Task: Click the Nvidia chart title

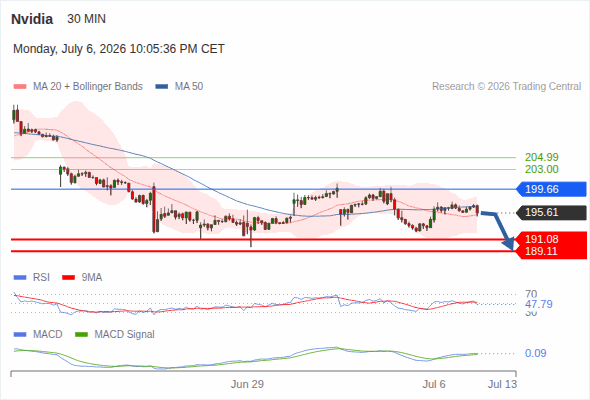Action: pyautogui.click(x=32, y=19)
